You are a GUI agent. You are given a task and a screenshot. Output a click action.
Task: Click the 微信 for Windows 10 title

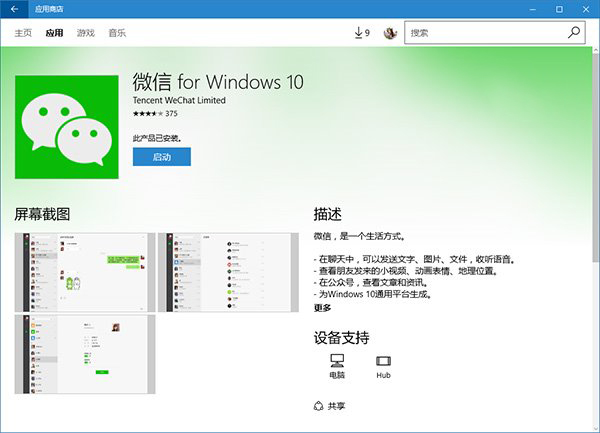point(218,82)
